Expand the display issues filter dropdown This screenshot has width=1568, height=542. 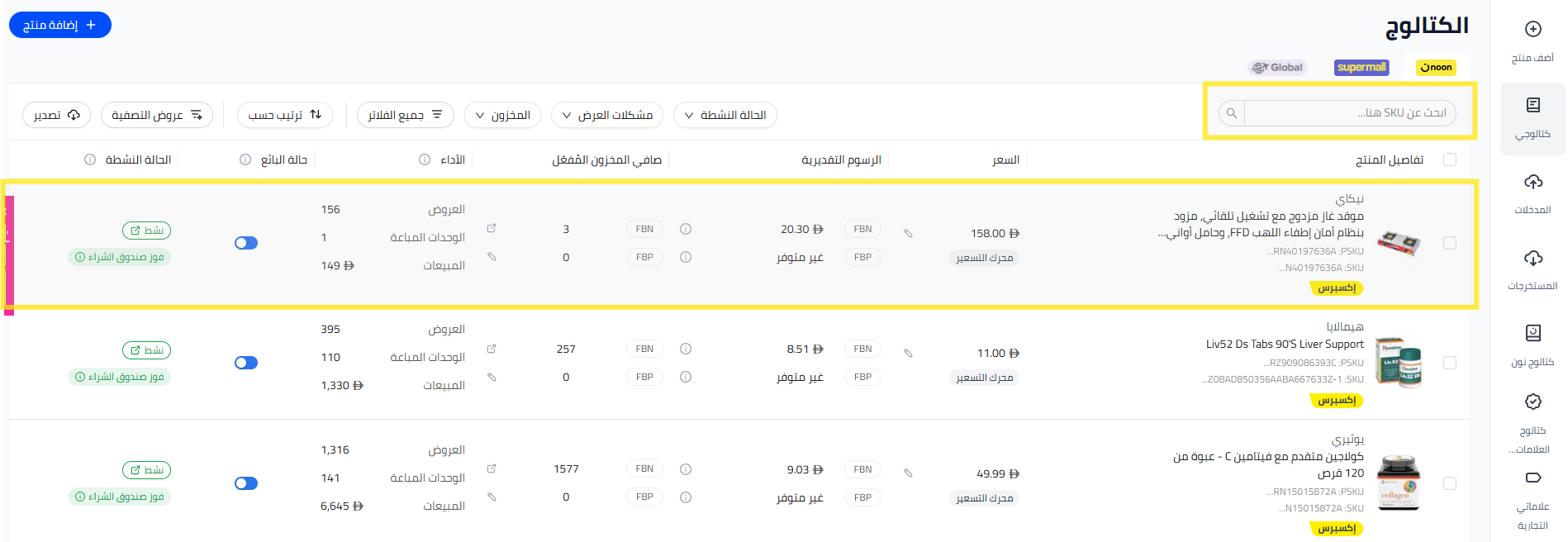click(x=606, y=115)
